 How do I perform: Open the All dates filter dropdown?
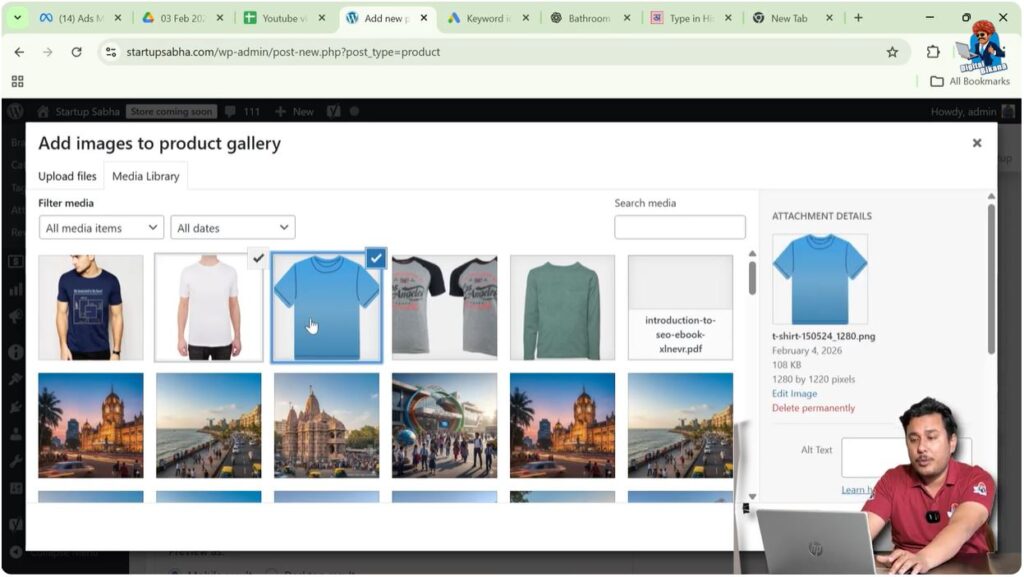click(232, 227)
